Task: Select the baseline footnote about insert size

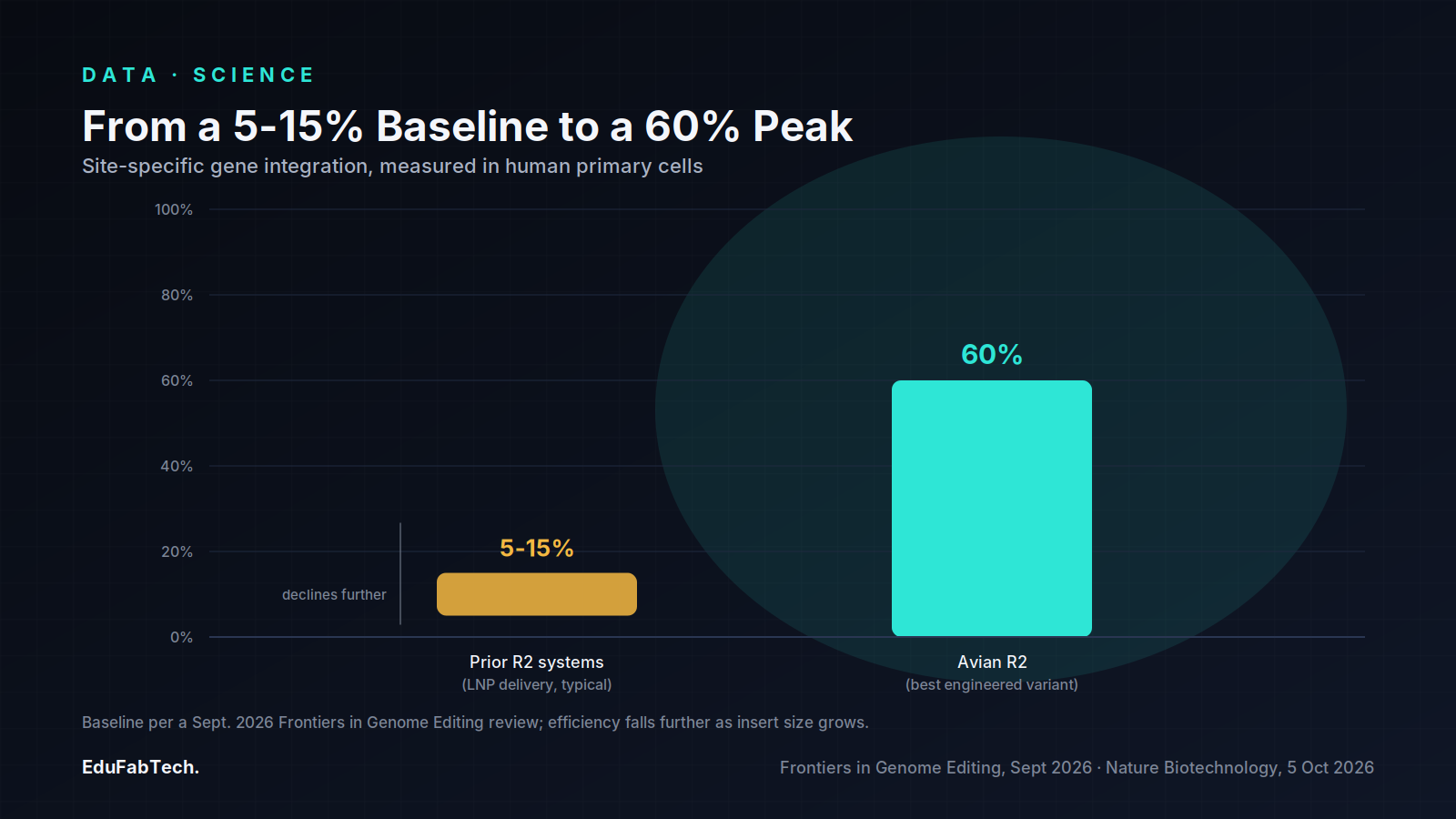Action: point(475,722)
